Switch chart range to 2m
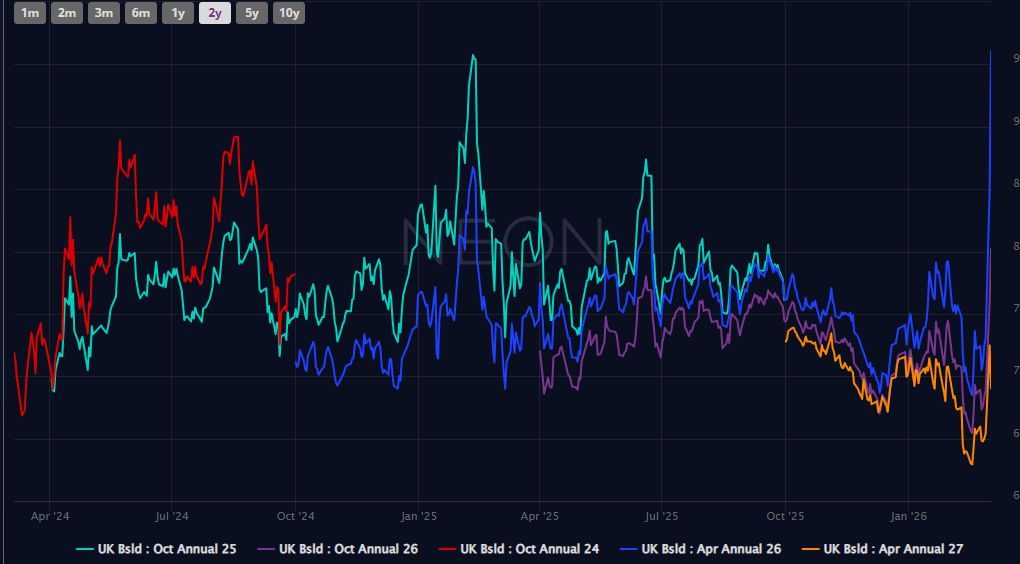This screenshot has height=564, width=1020. coord(67,13)
